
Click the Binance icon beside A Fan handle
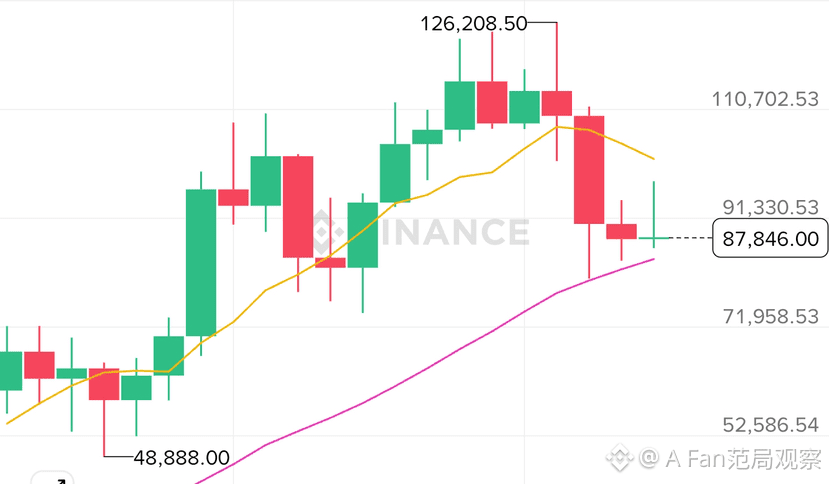coord(622,458)
